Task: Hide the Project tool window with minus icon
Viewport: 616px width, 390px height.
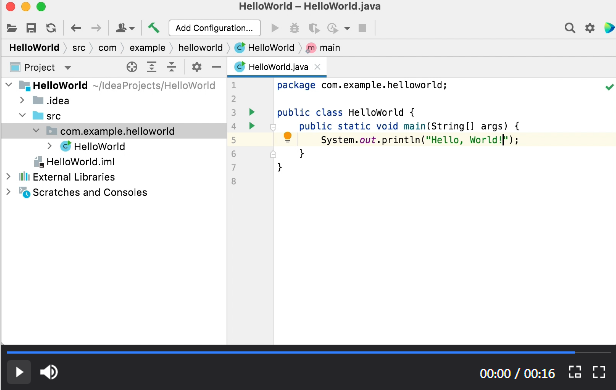Action: [216, 67]
